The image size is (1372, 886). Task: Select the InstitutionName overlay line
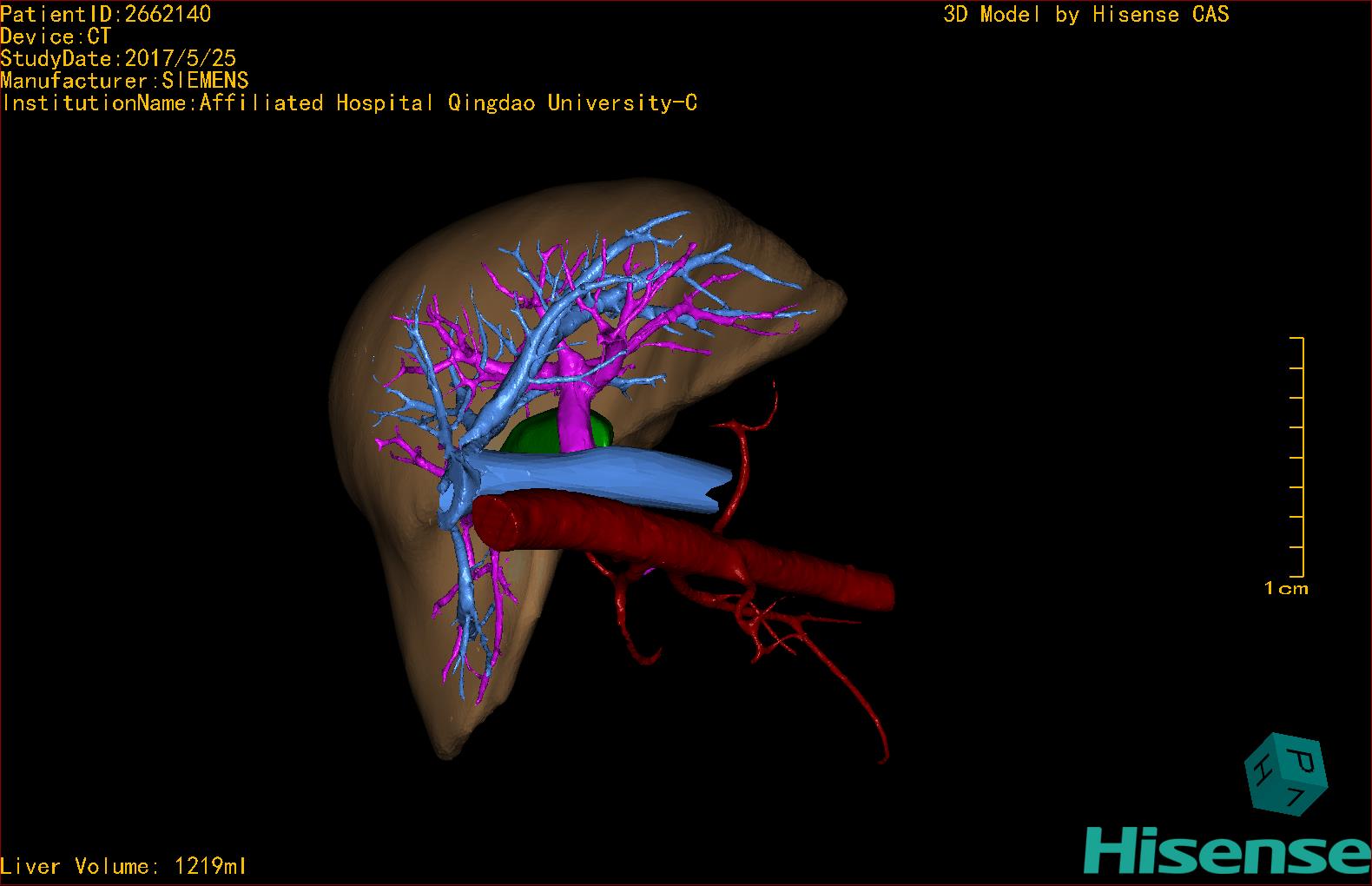coord(349,103)
